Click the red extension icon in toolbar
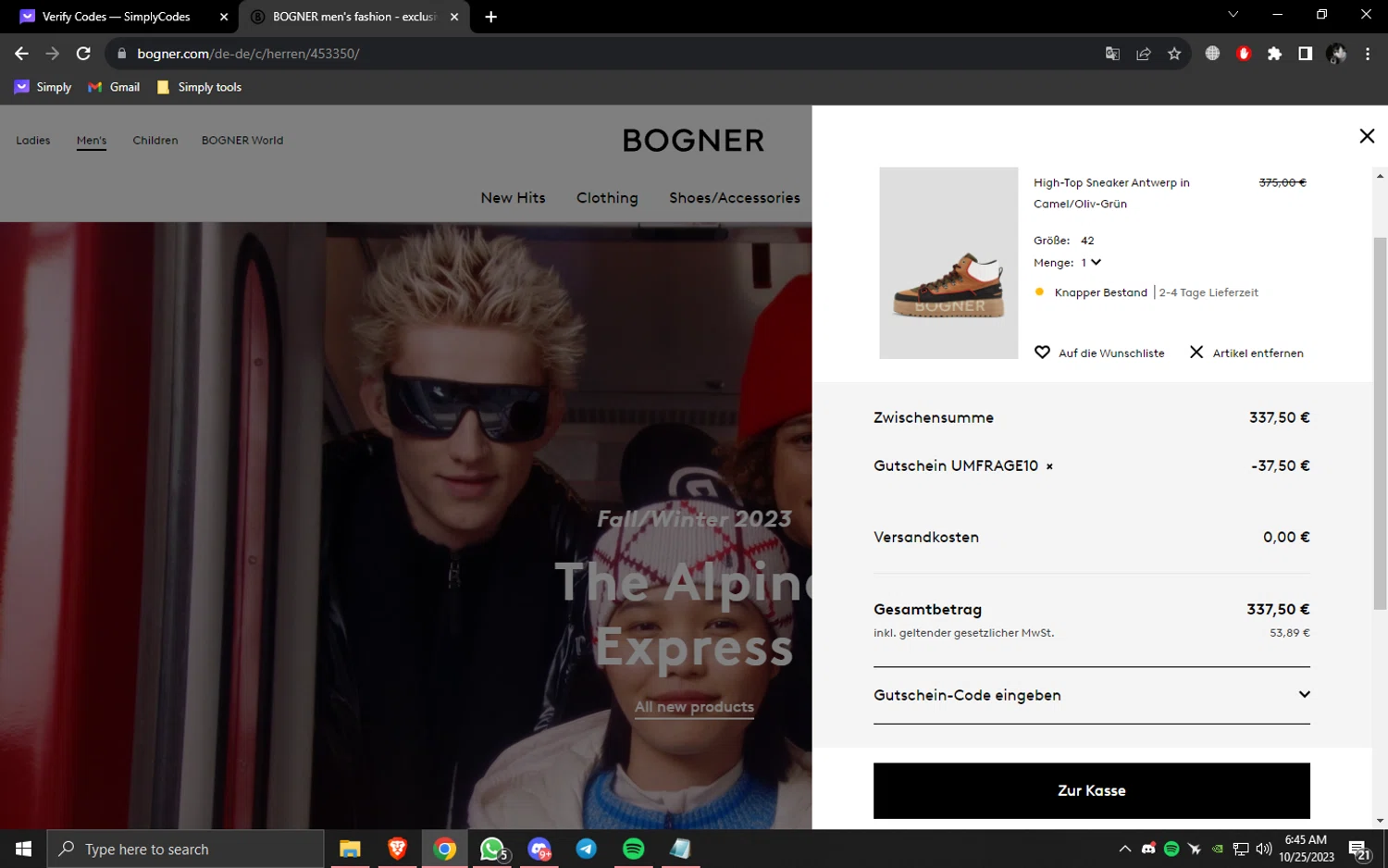The height and width of the screenshot is (868, 1388). (x=1244, y=54)
